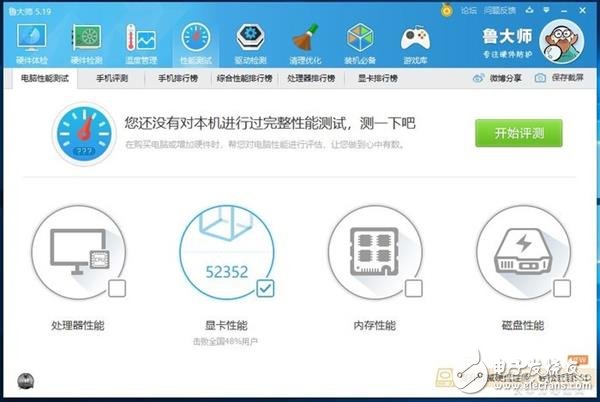Viewport: 600px width, 402px height.
Task: Click the 内存性能 label
Action: pos(375,326)
